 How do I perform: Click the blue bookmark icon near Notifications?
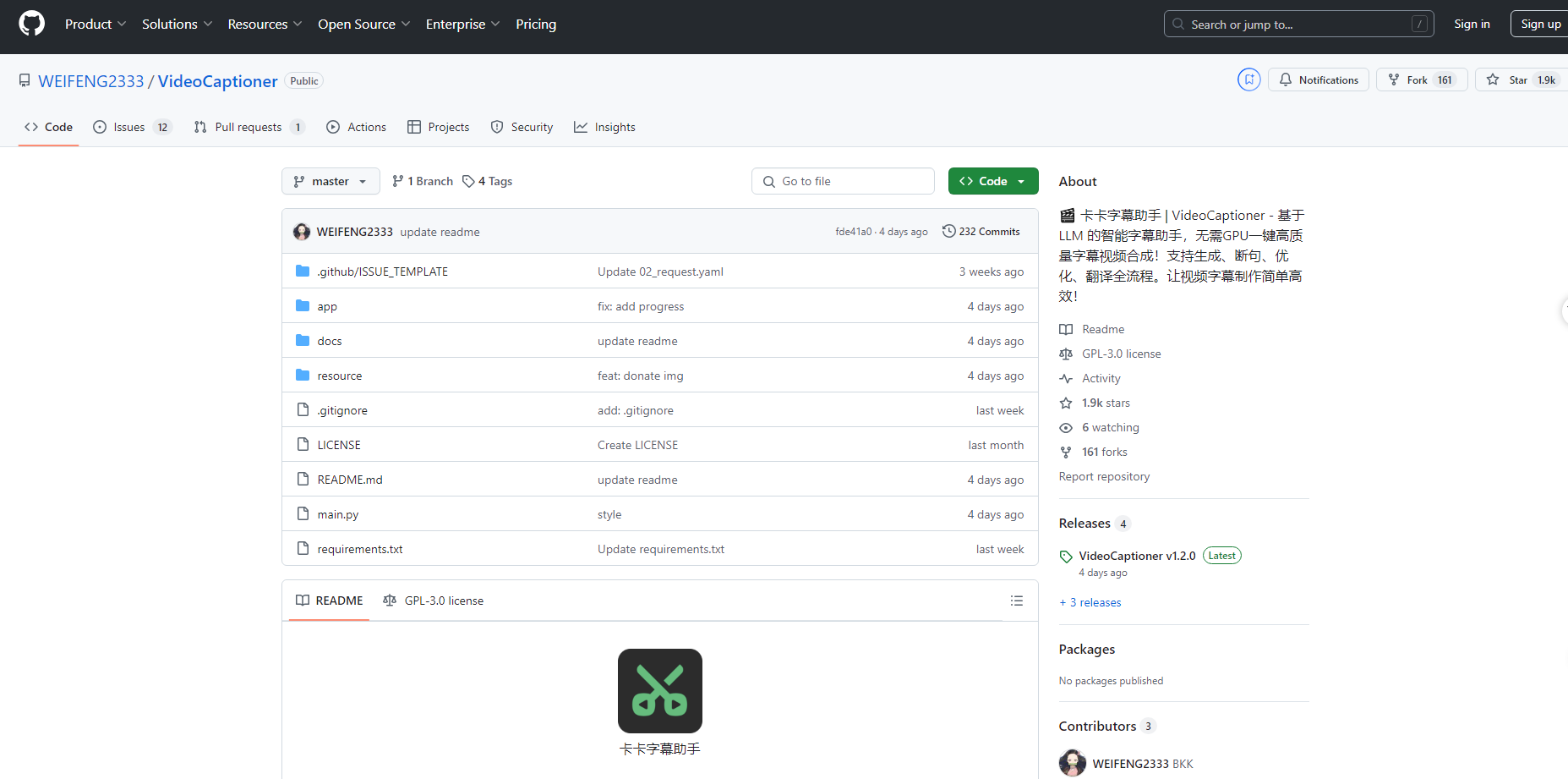click(1248, 80)
